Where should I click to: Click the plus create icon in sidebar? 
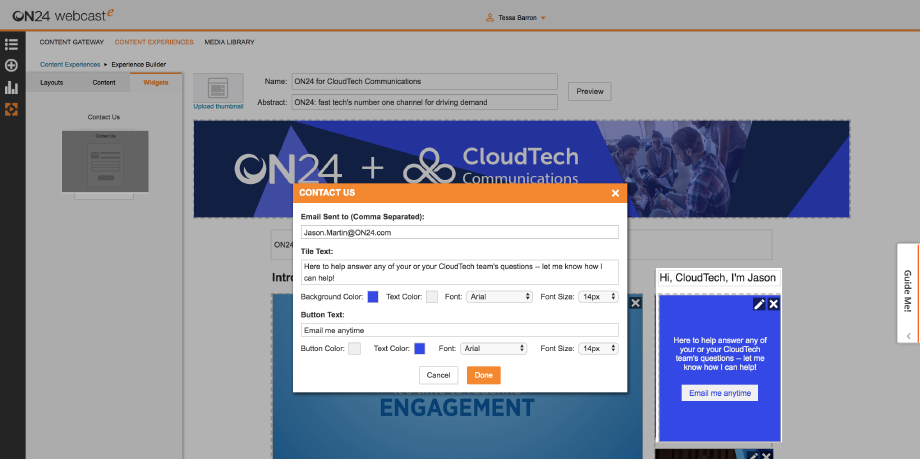(x=11, y=65)
